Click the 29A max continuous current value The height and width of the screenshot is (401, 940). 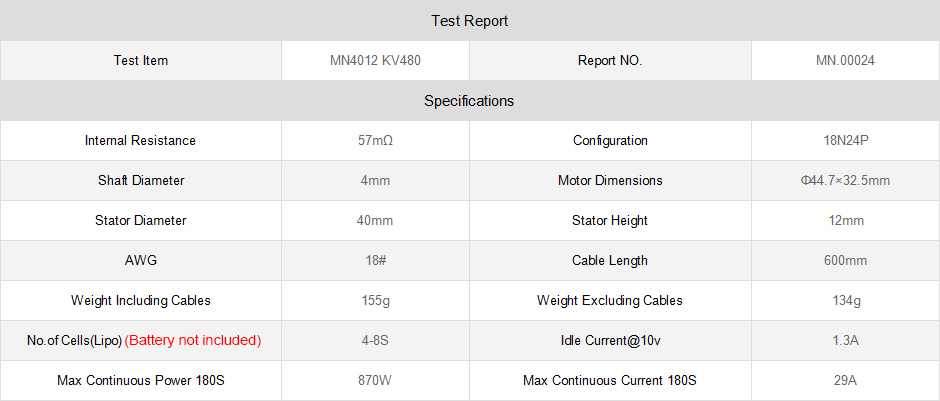click(x=845, y=381)
